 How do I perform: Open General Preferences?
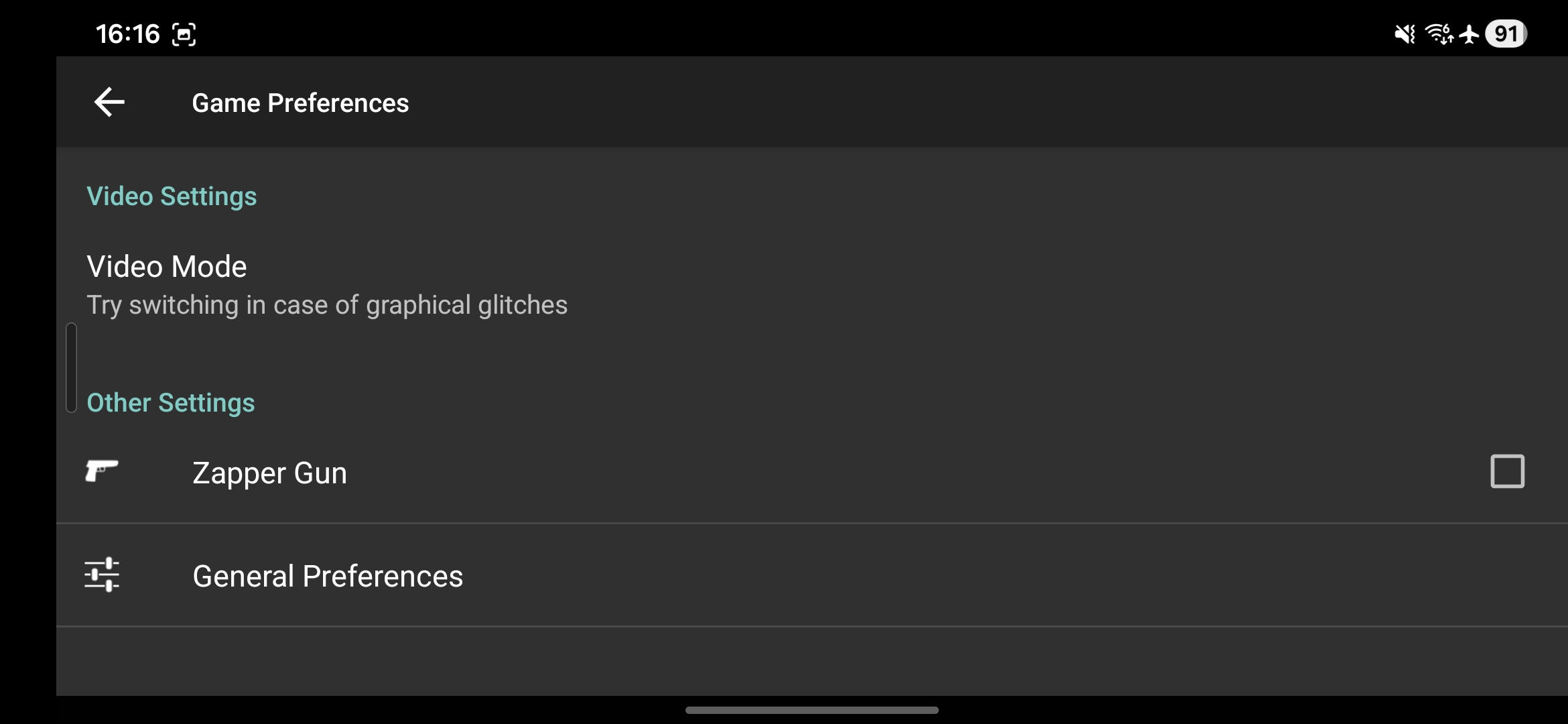pos(328,577)
